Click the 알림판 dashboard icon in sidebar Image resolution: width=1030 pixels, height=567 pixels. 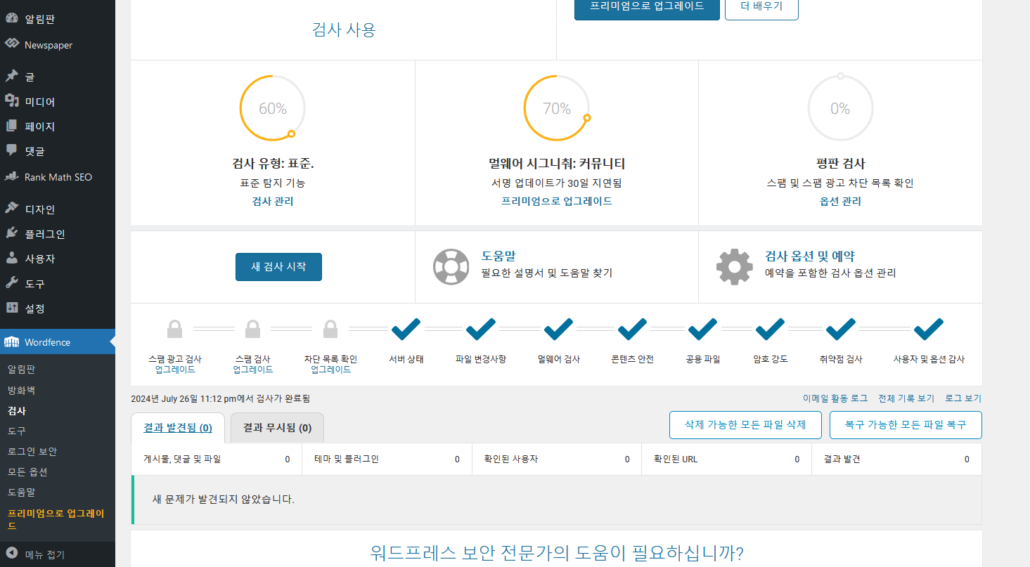[x=12, y=18]
